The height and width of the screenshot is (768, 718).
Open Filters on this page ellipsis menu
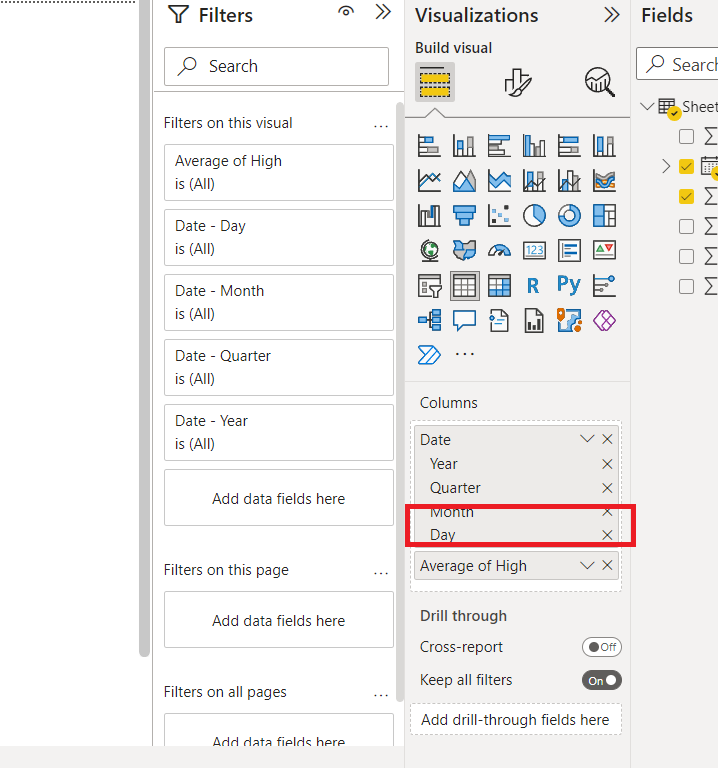381,573
